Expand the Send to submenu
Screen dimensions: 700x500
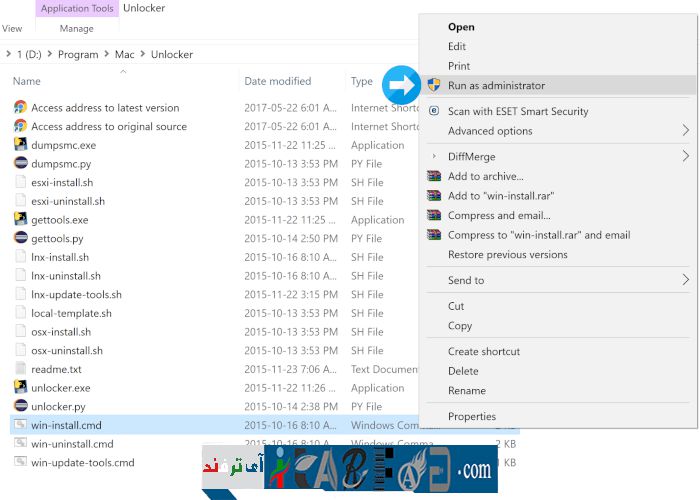pos(685,280)
